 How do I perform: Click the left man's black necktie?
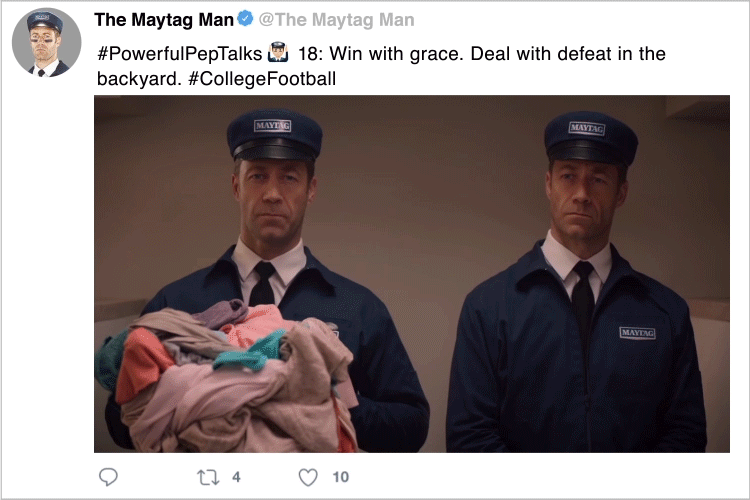pos(263,283)
